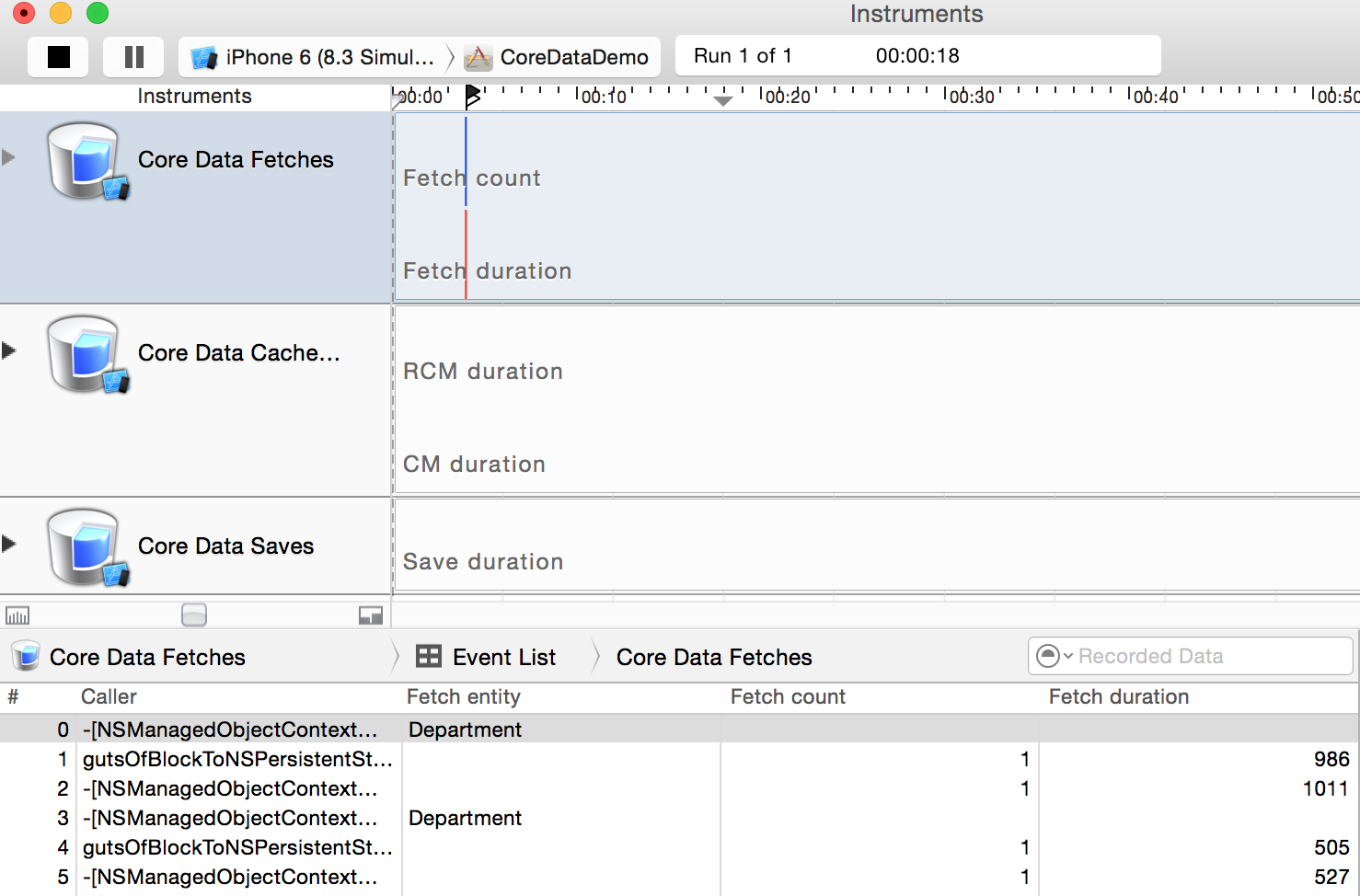Click fetch duration value 1011
This screenshot has width=1360, height=896.
[1326, 788]
